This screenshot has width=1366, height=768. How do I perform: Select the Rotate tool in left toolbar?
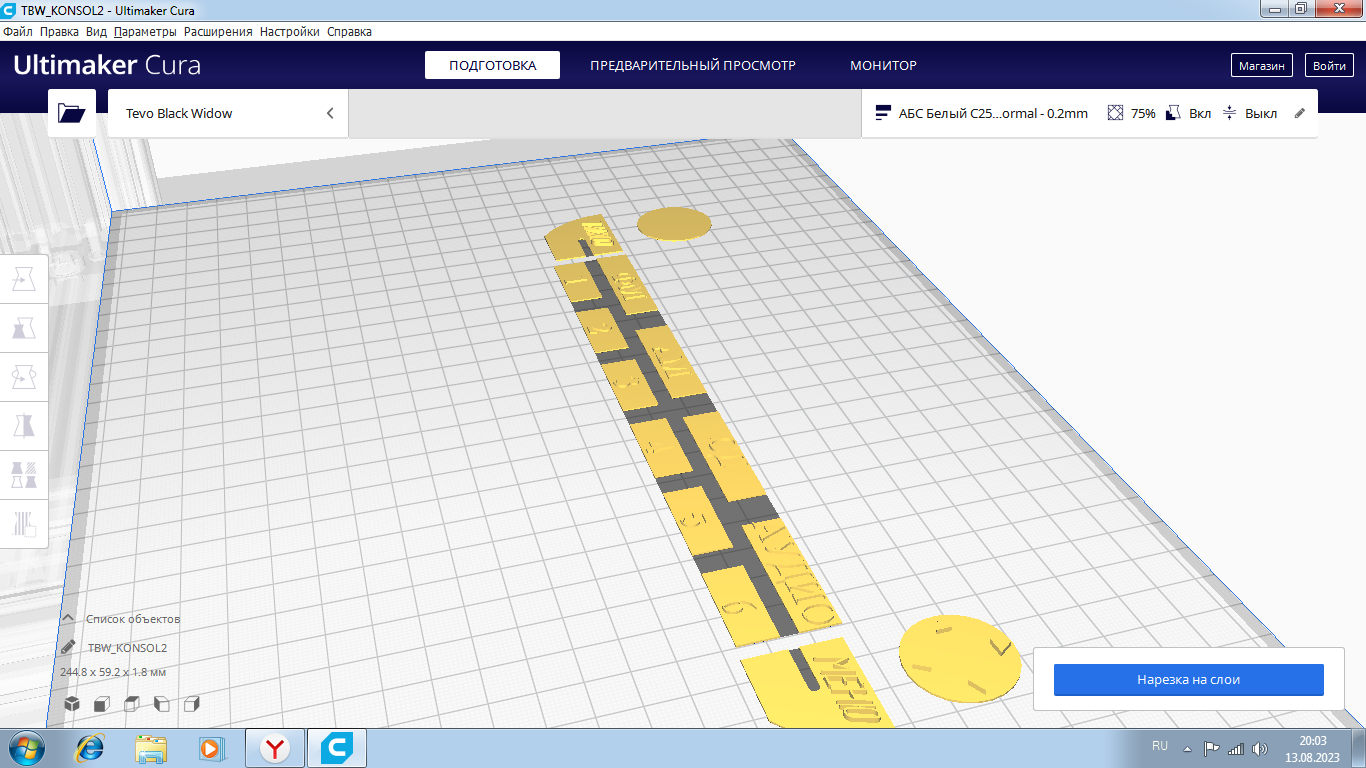point(23,377)
